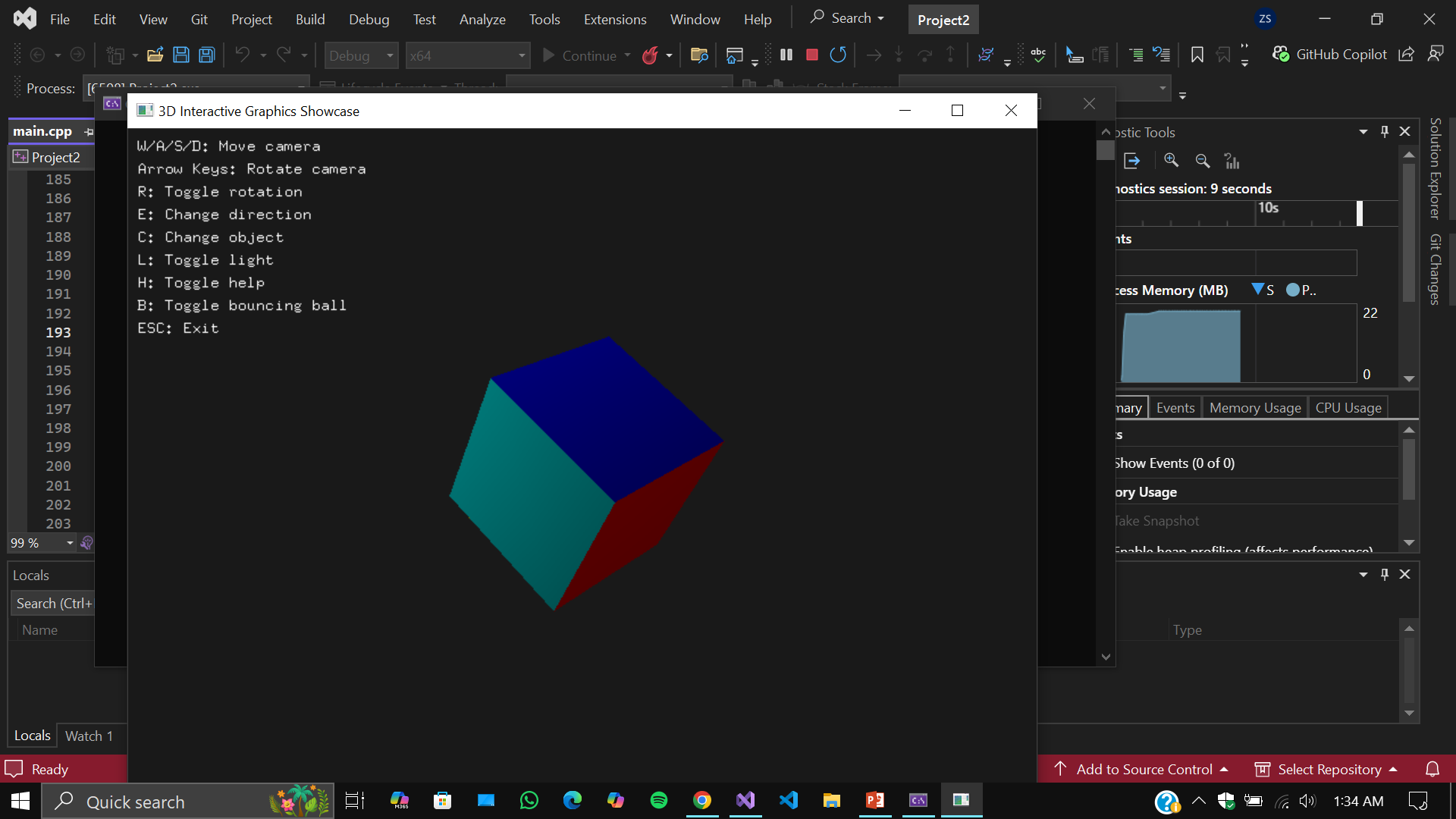Open file with the folder icon

(155, 55)
